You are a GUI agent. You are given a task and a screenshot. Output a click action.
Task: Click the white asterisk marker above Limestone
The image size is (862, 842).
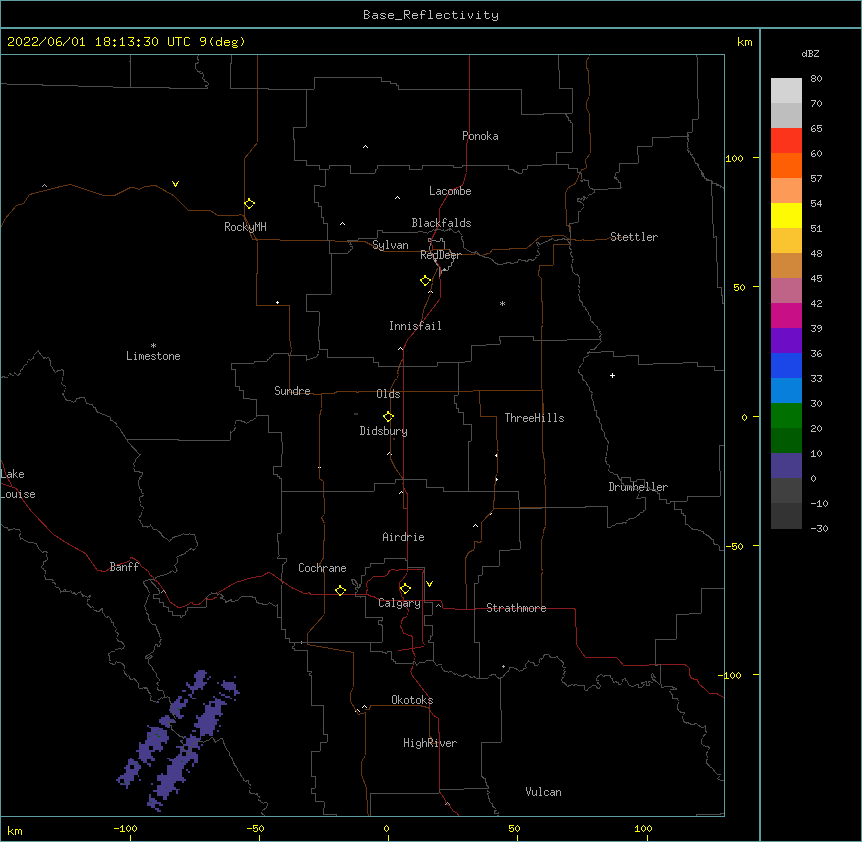(x=153, y=346)
